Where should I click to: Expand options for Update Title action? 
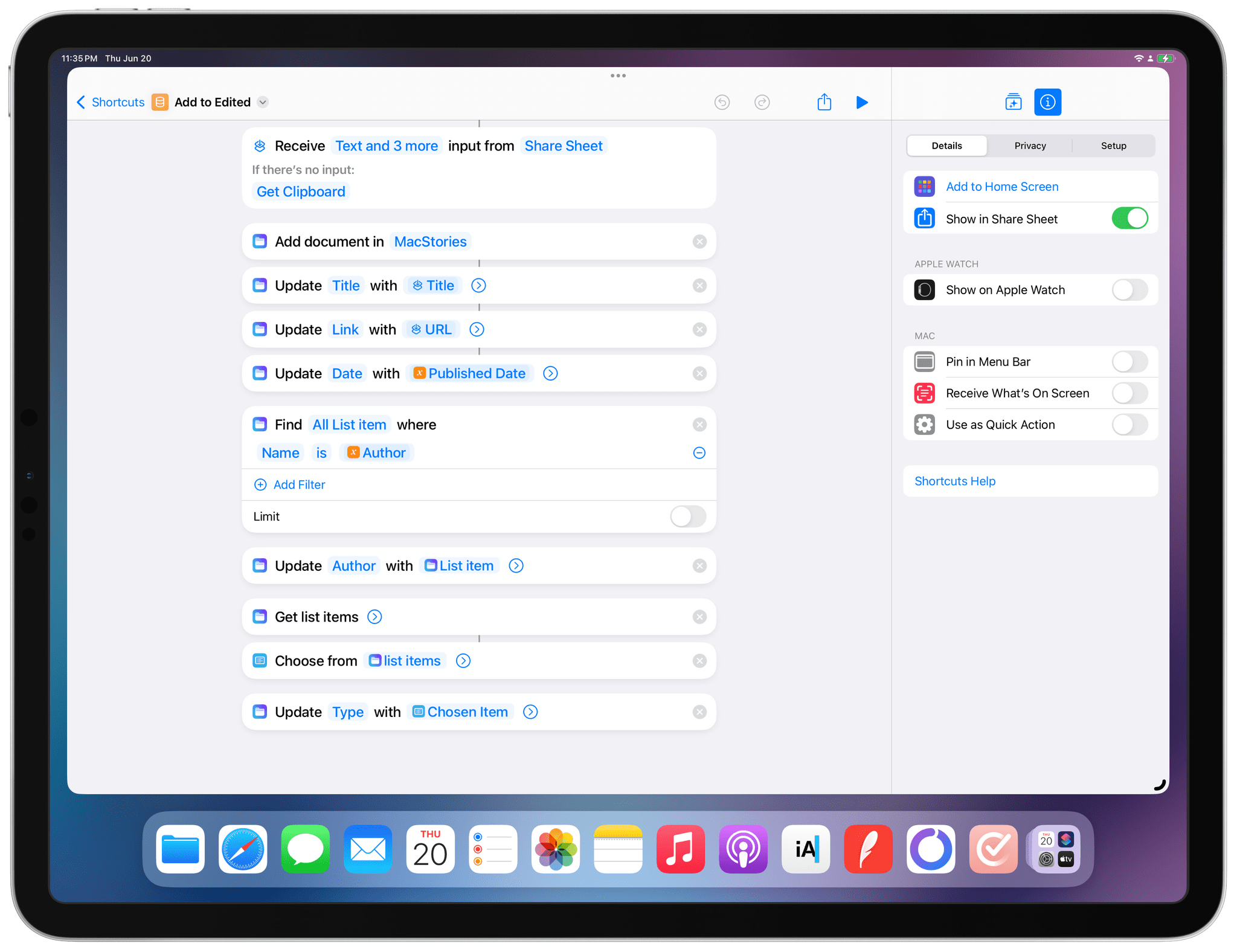[478, 286]
